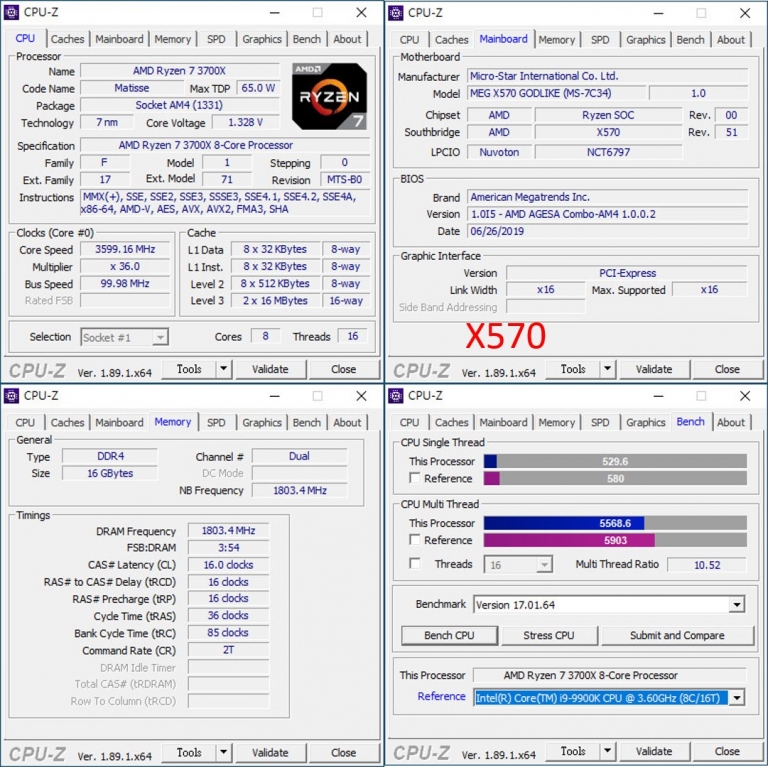Image resolution: width=768 pixels, height=767 pixels.
Task: Click Submit and Compare button
Action: 677,635
